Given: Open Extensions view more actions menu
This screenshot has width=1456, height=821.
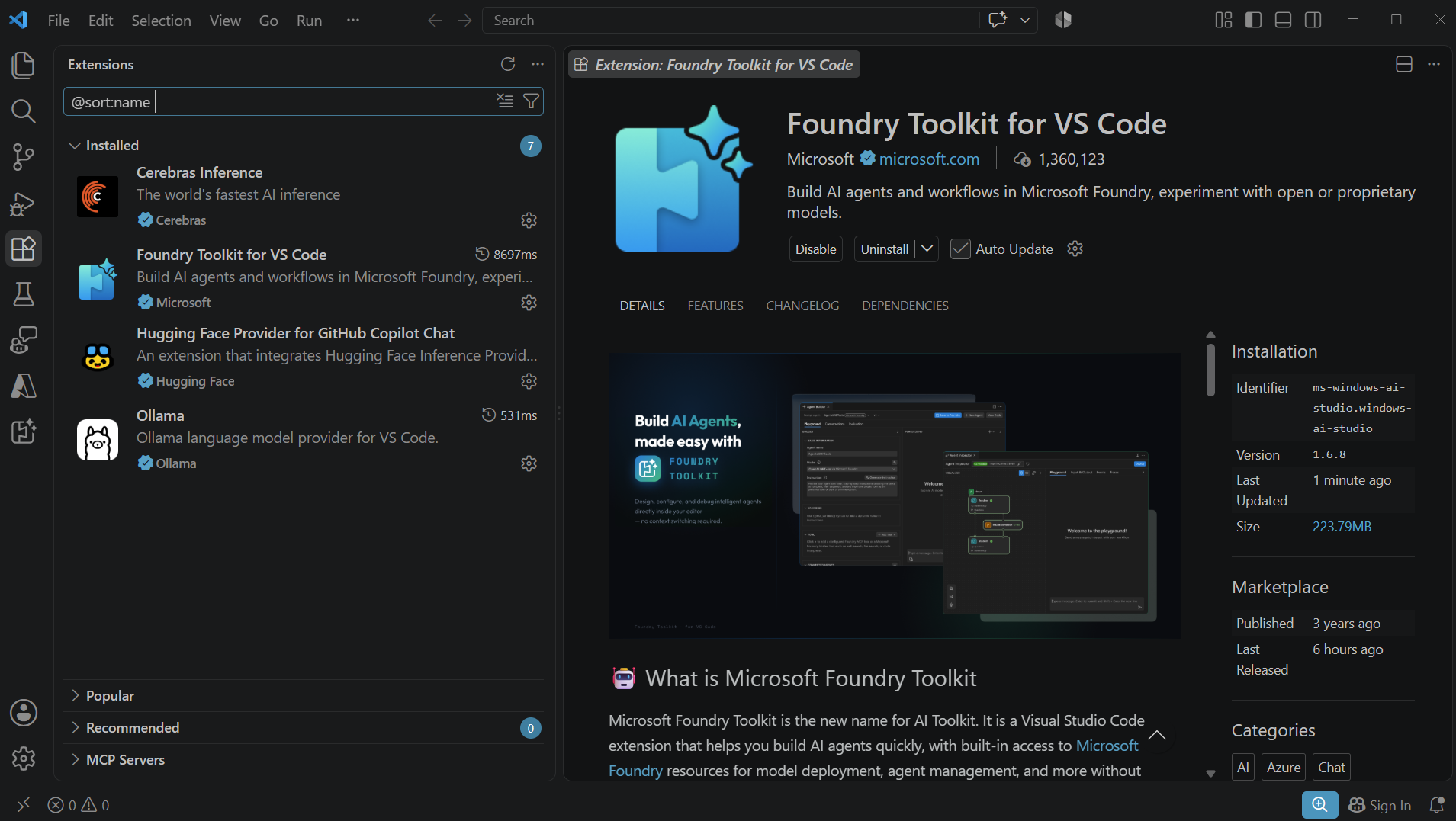Looking at the screenshot, I should tap(538, 64).
